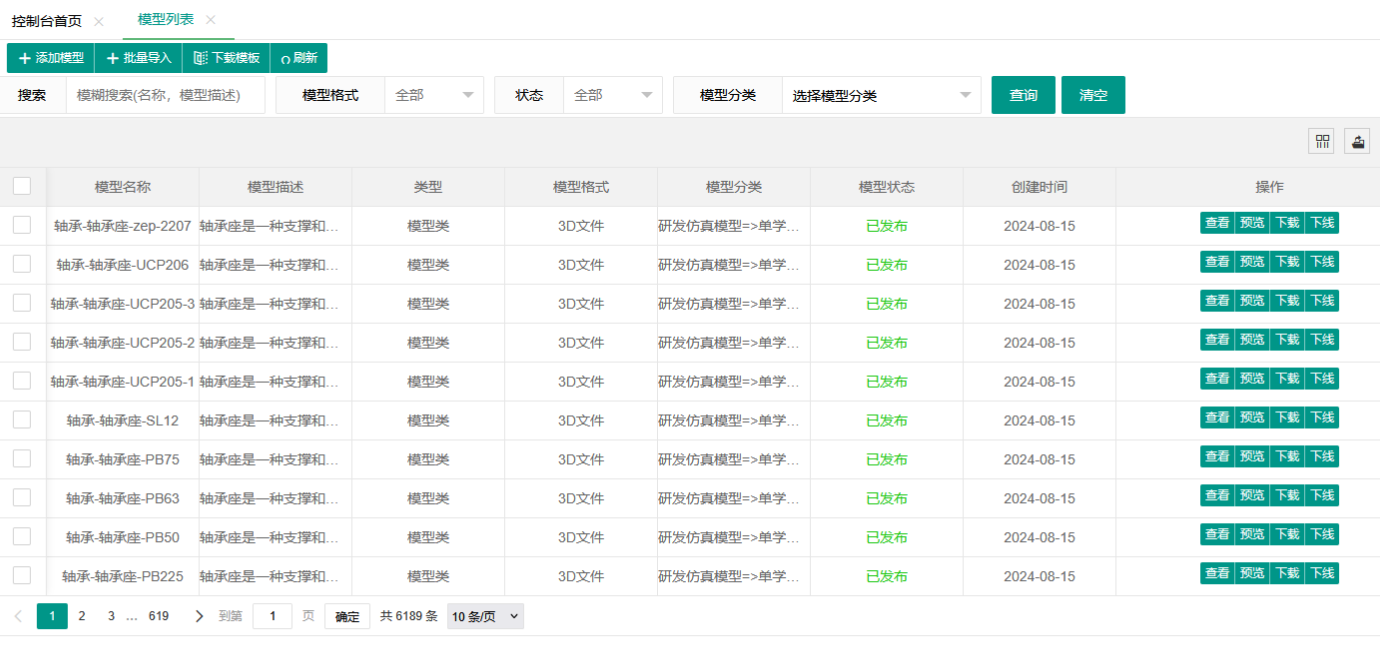Click the 查询 button
The image size is (1380, 651).
[x=1023, y=95]
